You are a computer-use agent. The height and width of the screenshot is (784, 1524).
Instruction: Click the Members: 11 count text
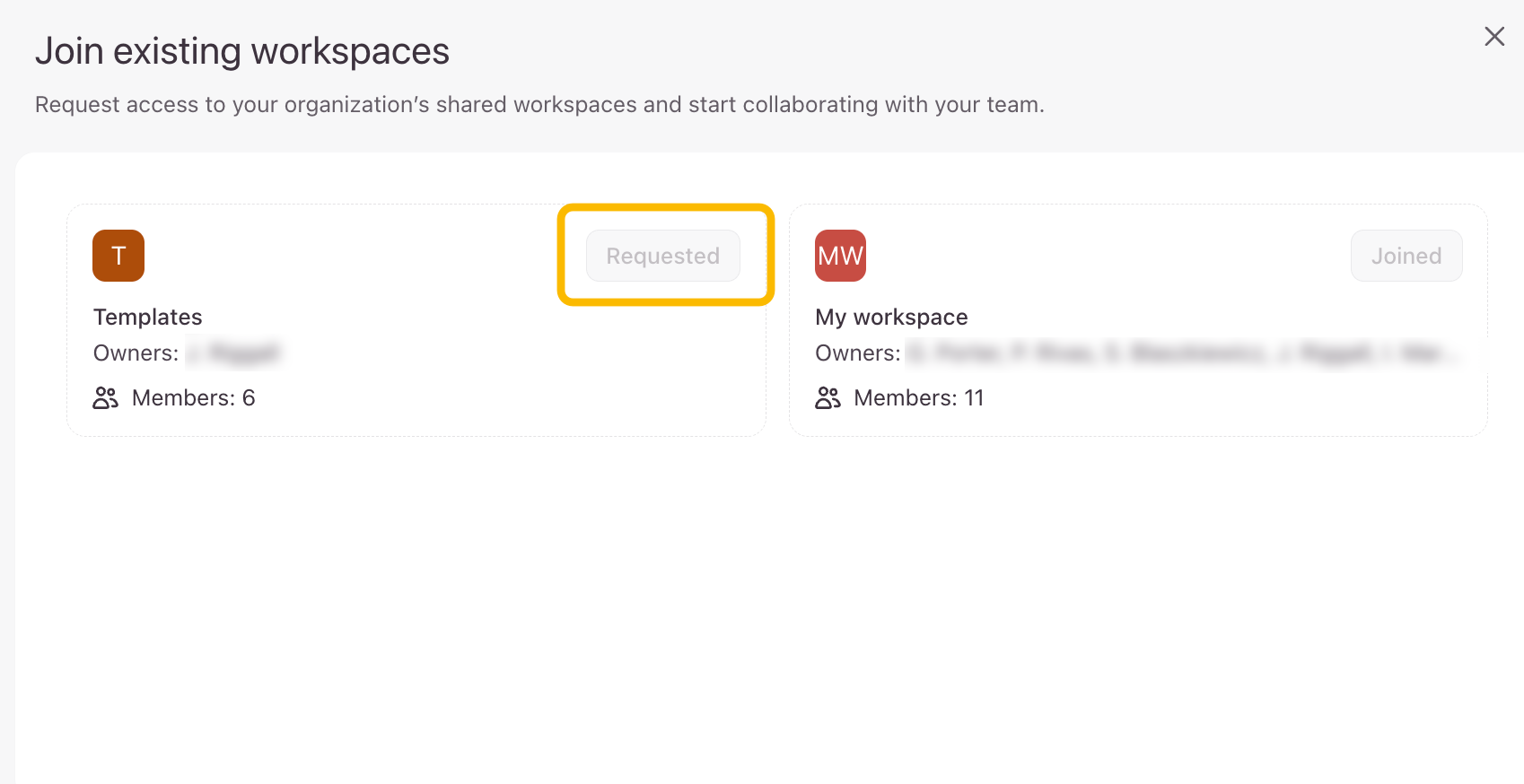(x=919, y=397)
